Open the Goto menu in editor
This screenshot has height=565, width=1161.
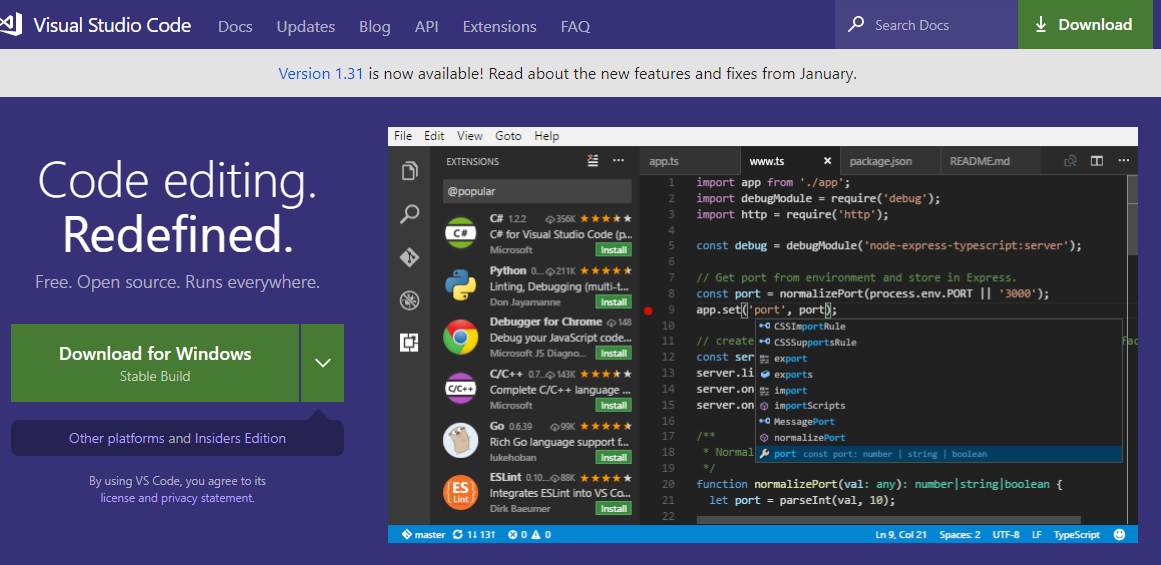coord(509,136)
